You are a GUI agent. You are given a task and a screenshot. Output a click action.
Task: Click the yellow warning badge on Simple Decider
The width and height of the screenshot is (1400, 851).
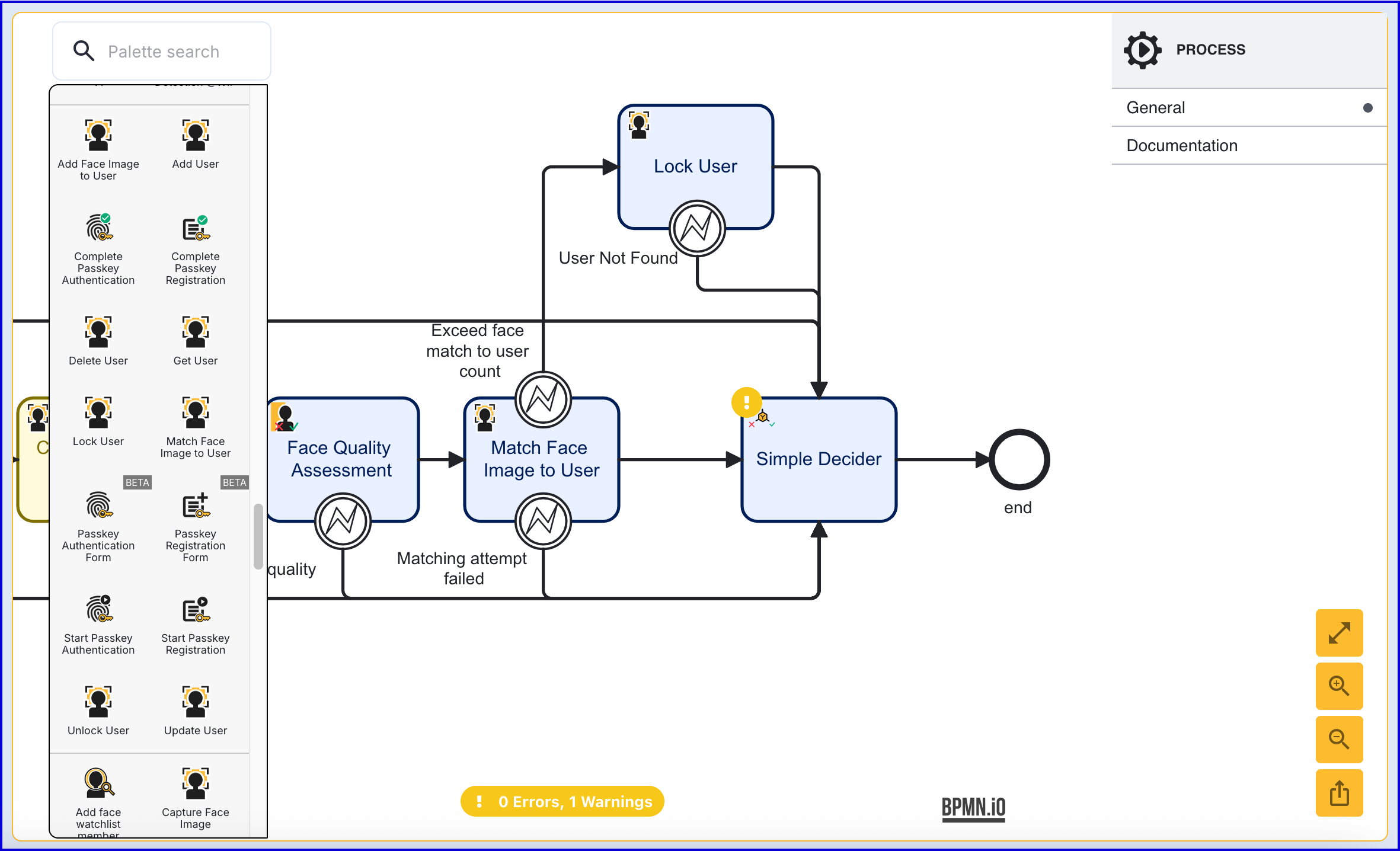click(746, 402)
